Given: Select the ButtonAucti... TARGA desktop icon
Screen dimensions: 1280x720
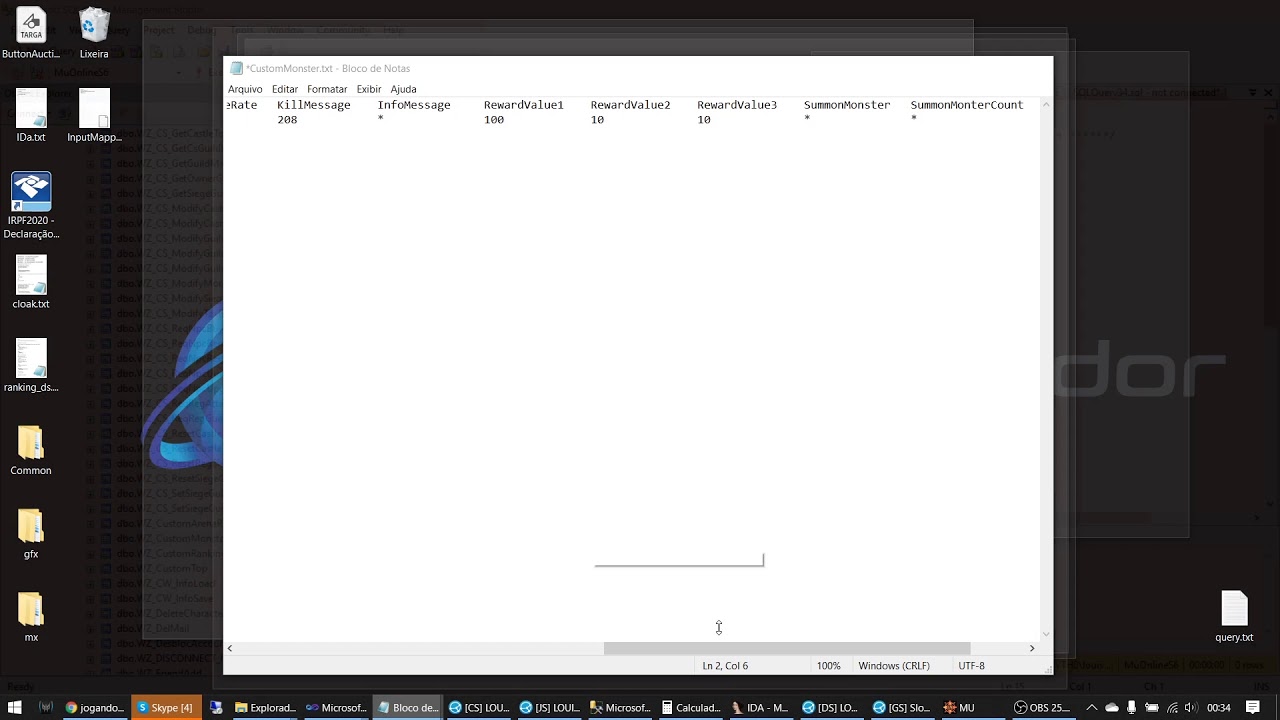Looking at the screenshot, I should [x=31, y=33].
